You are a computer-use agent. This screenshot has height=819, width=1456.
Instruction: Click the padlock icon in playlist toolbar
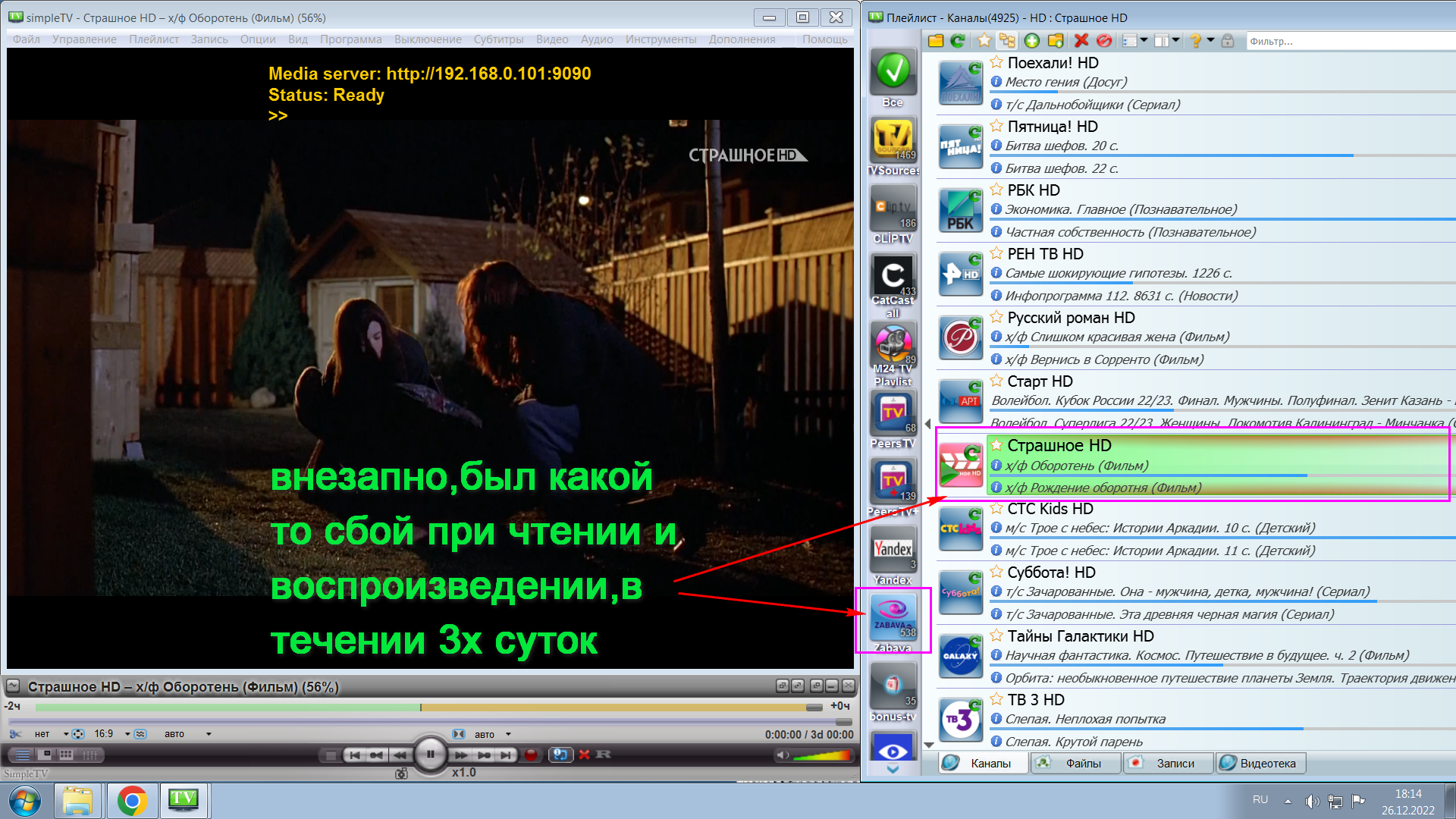point(1228,41)
